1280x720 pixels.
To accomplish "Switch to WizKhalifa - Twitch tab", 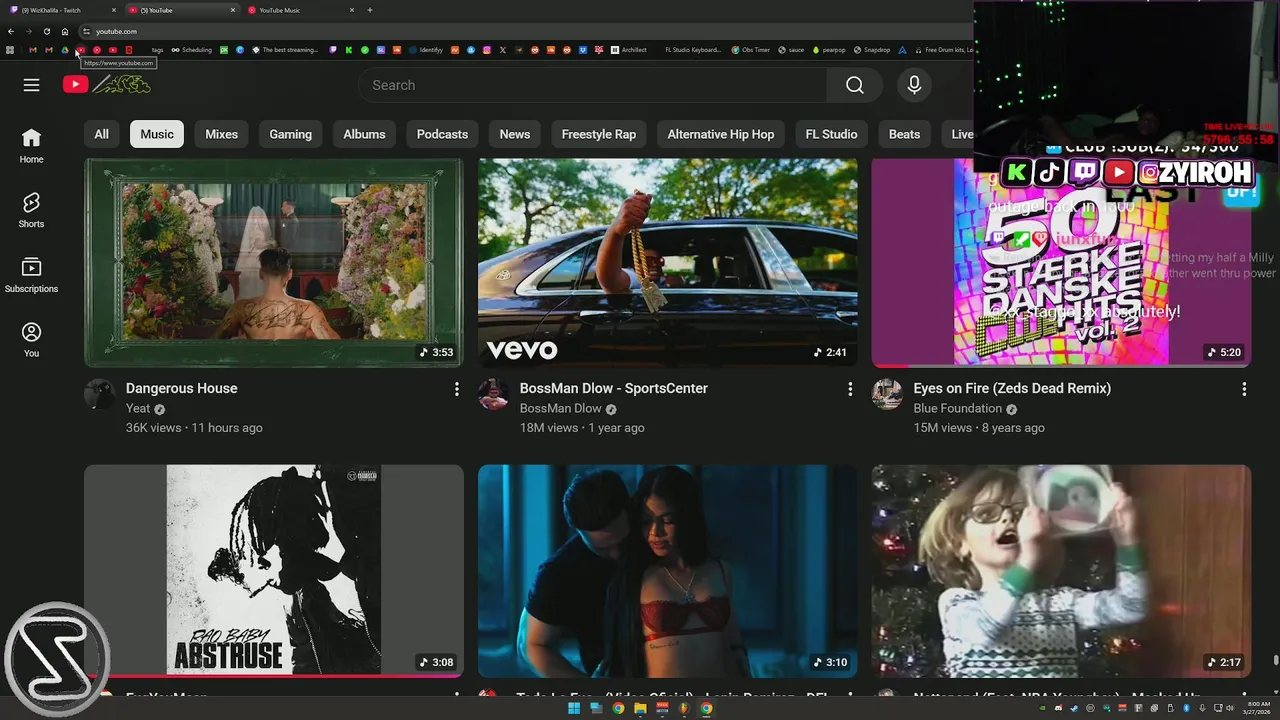I will tap(60, 10).
